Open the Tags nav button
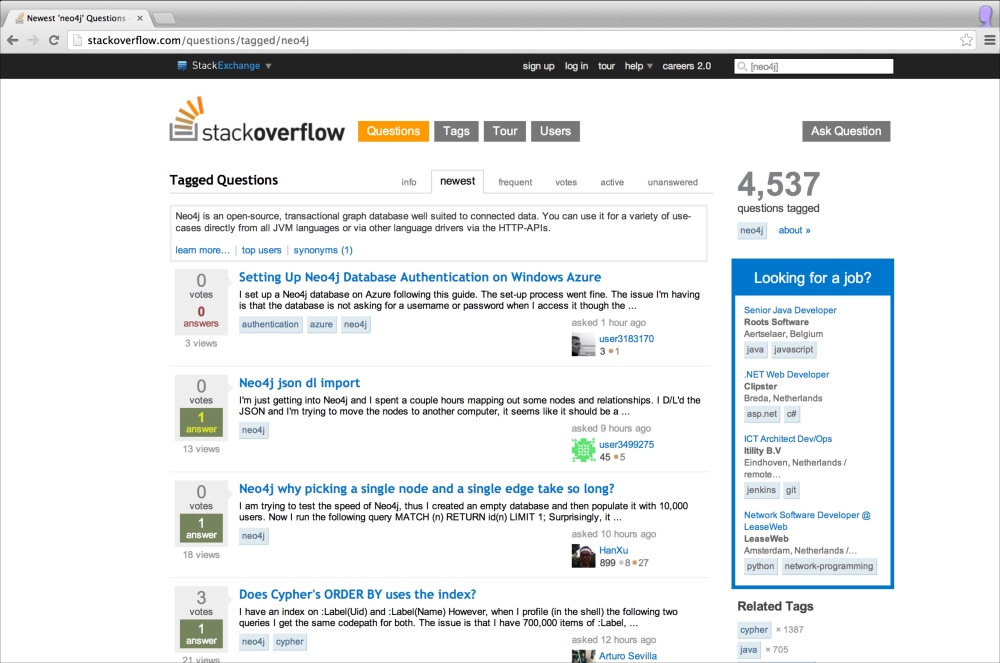This screenshot has width=1000, height=663. coord(456,131)
